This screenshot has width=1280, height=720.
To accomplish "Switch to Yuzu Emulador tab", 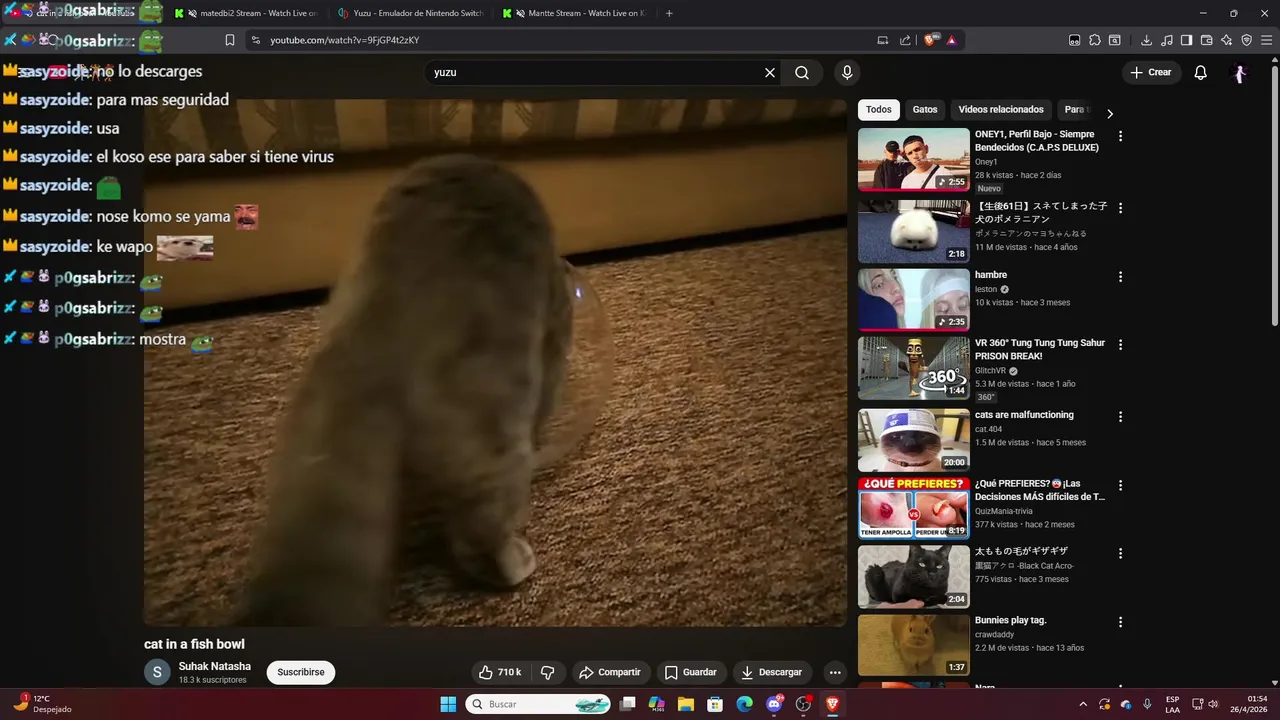I will click(410, 13).
